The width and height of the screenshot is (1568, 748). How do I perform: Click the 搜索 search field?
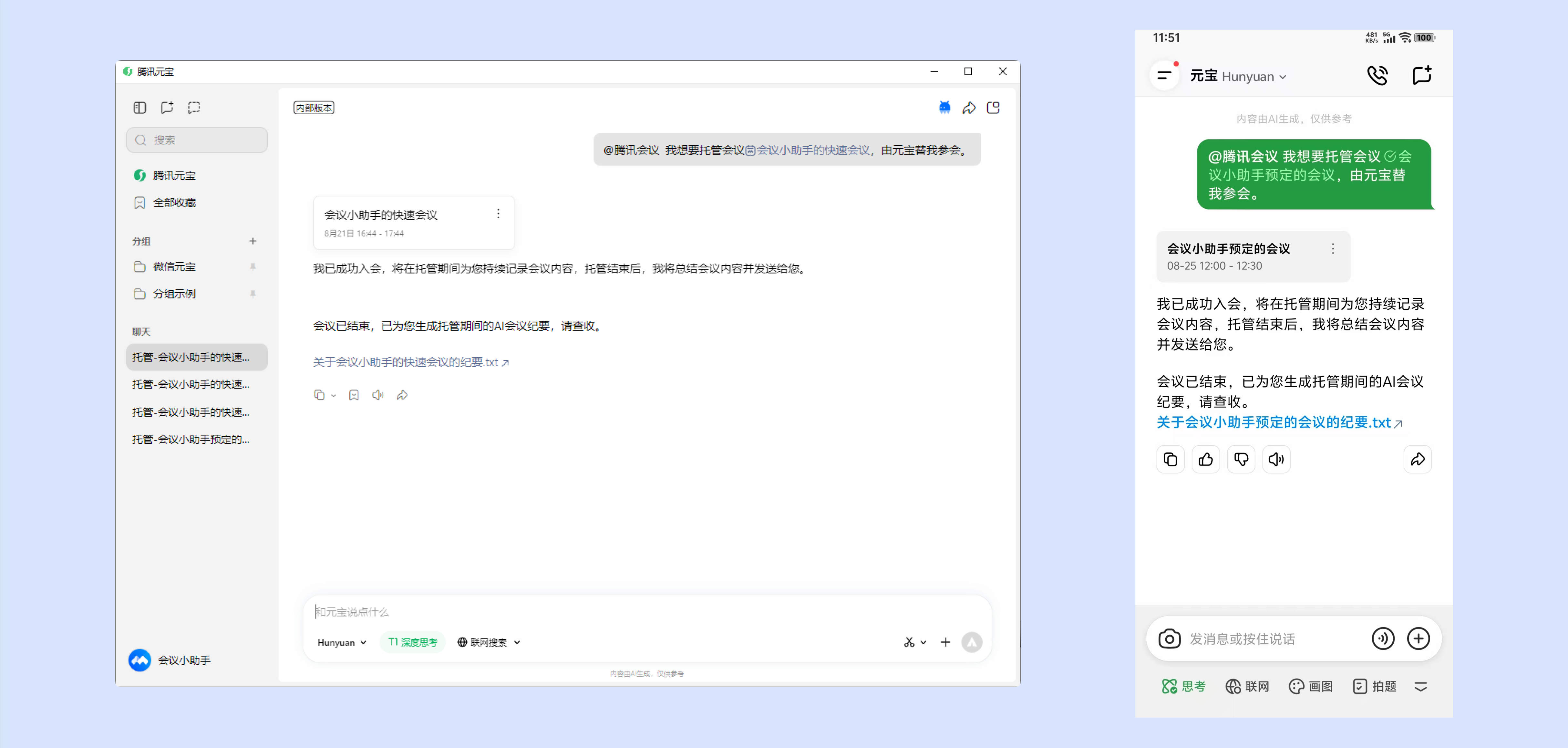(197, 140)
